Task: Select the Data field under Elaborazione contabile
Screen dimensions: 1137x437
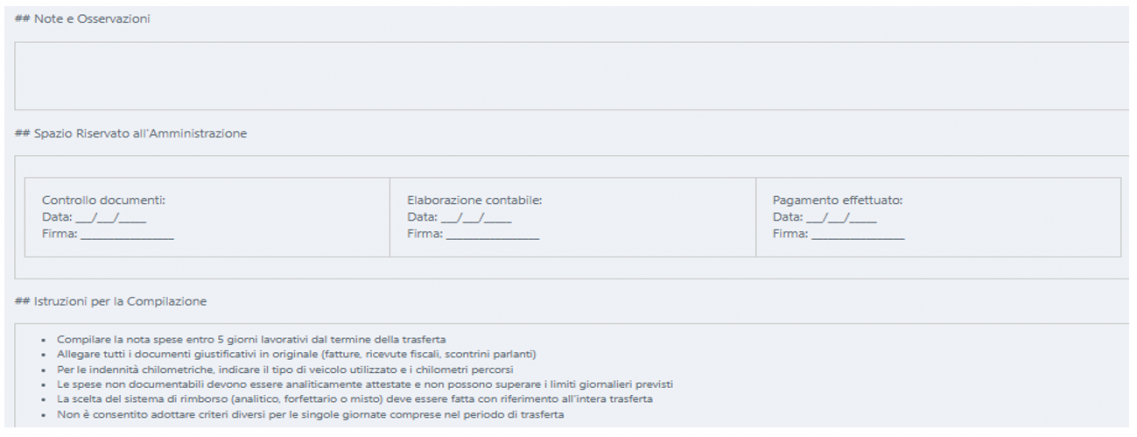Action: [x=475, y=217]
